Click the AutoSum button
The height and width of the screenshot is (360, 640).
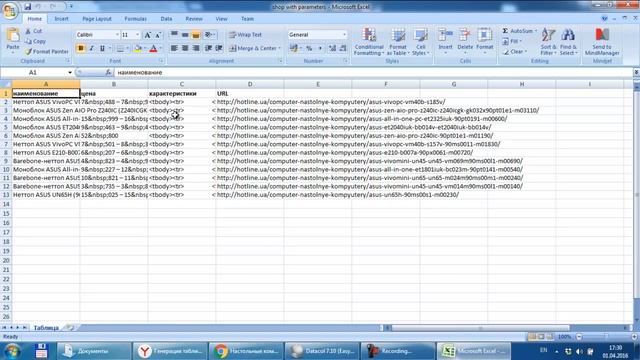coord(517,31)
